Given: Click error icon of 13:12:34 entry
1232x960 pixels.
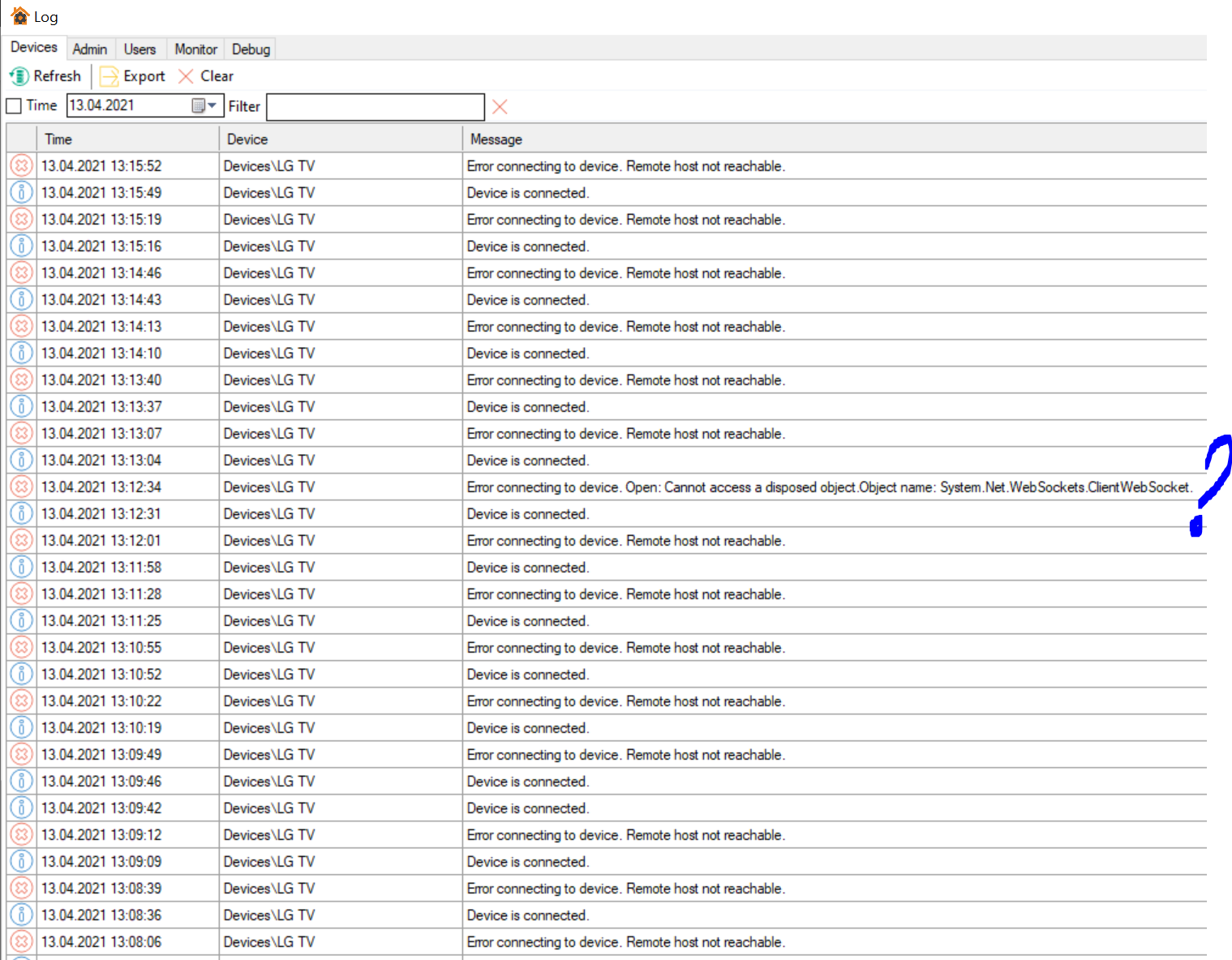Looking at the screenshot, I should tap(22, 487).
